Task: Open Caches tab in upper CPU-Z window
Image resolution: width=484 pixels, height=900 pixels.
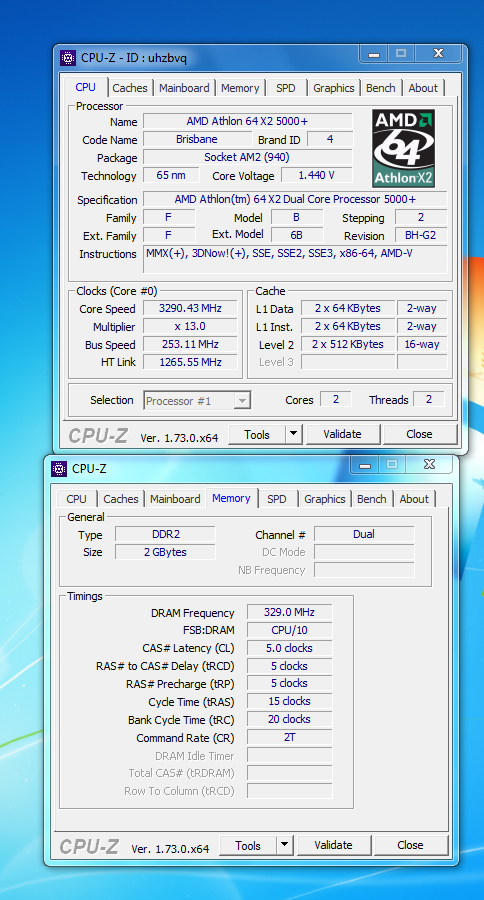Action: point(130,88)
